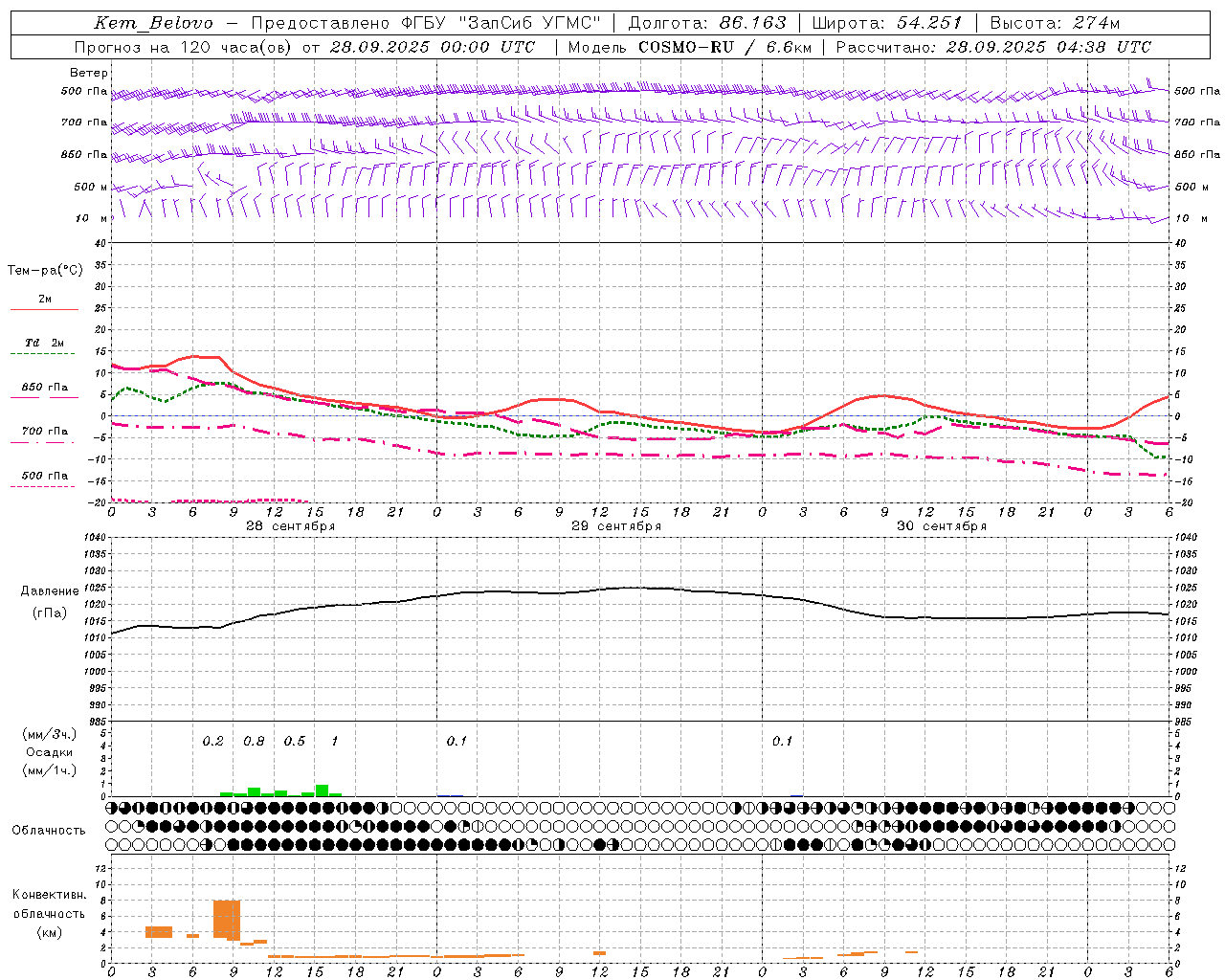Click the tallest orange convective cloud bar
This screenshot has height=980, width=1225.
(x=227, y=920)
